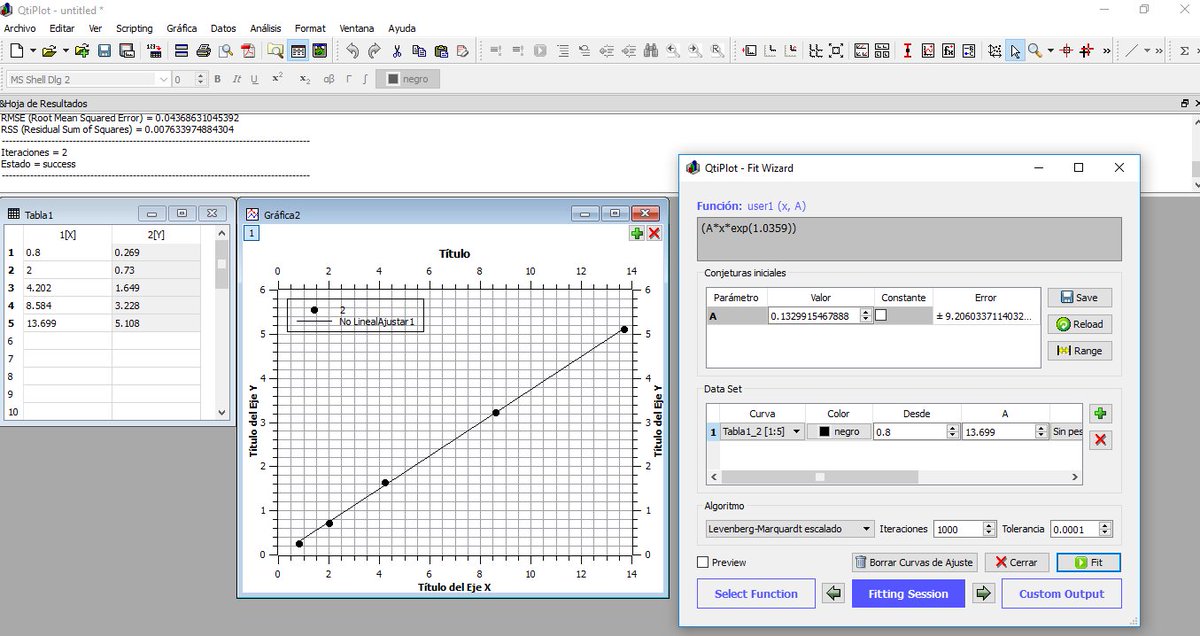Open the Ayuda menu

pyautogui.click(x=402, y=28)
